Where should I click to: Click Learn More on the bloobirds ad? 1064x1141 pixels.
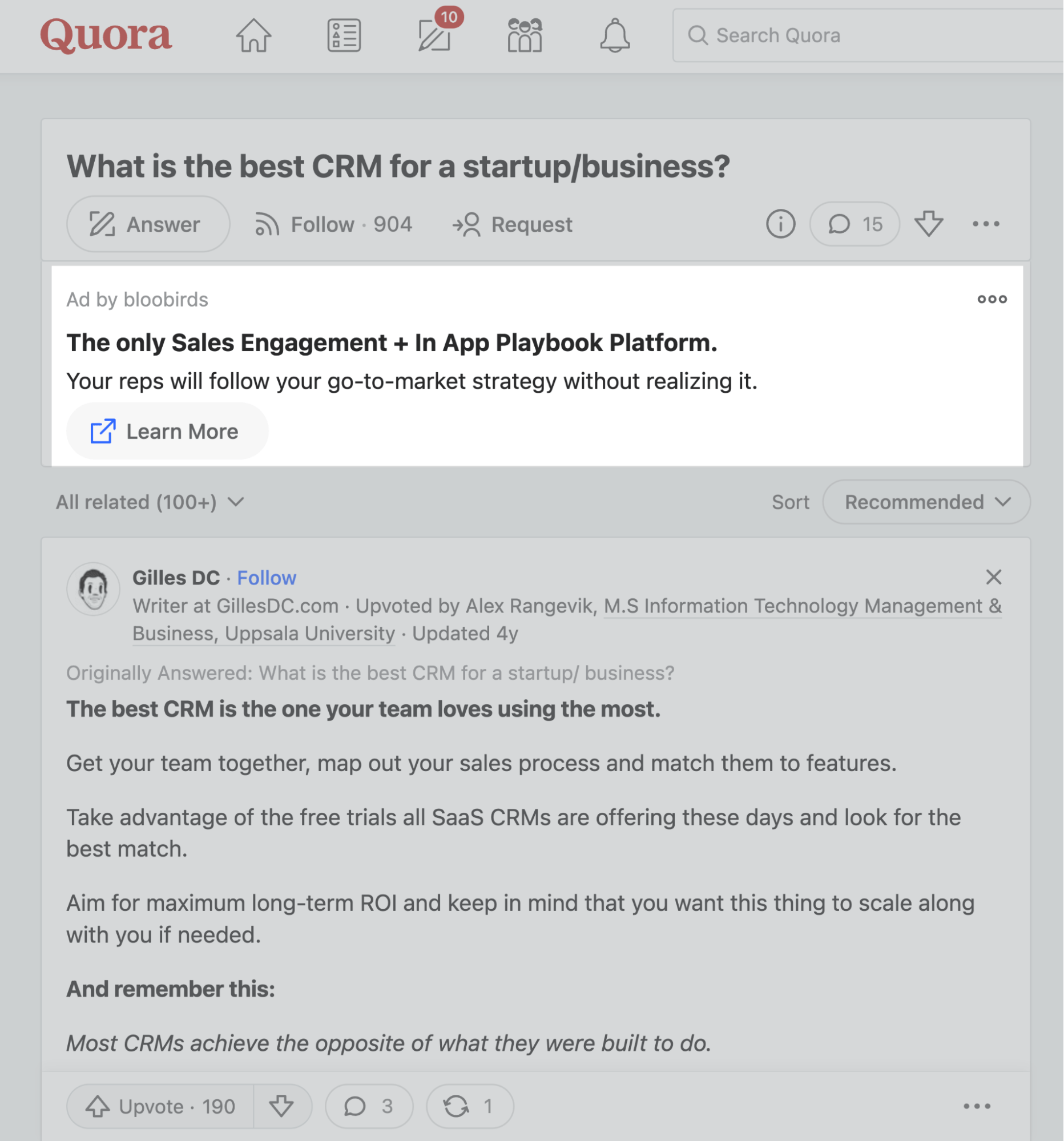[x=167, y=431]
